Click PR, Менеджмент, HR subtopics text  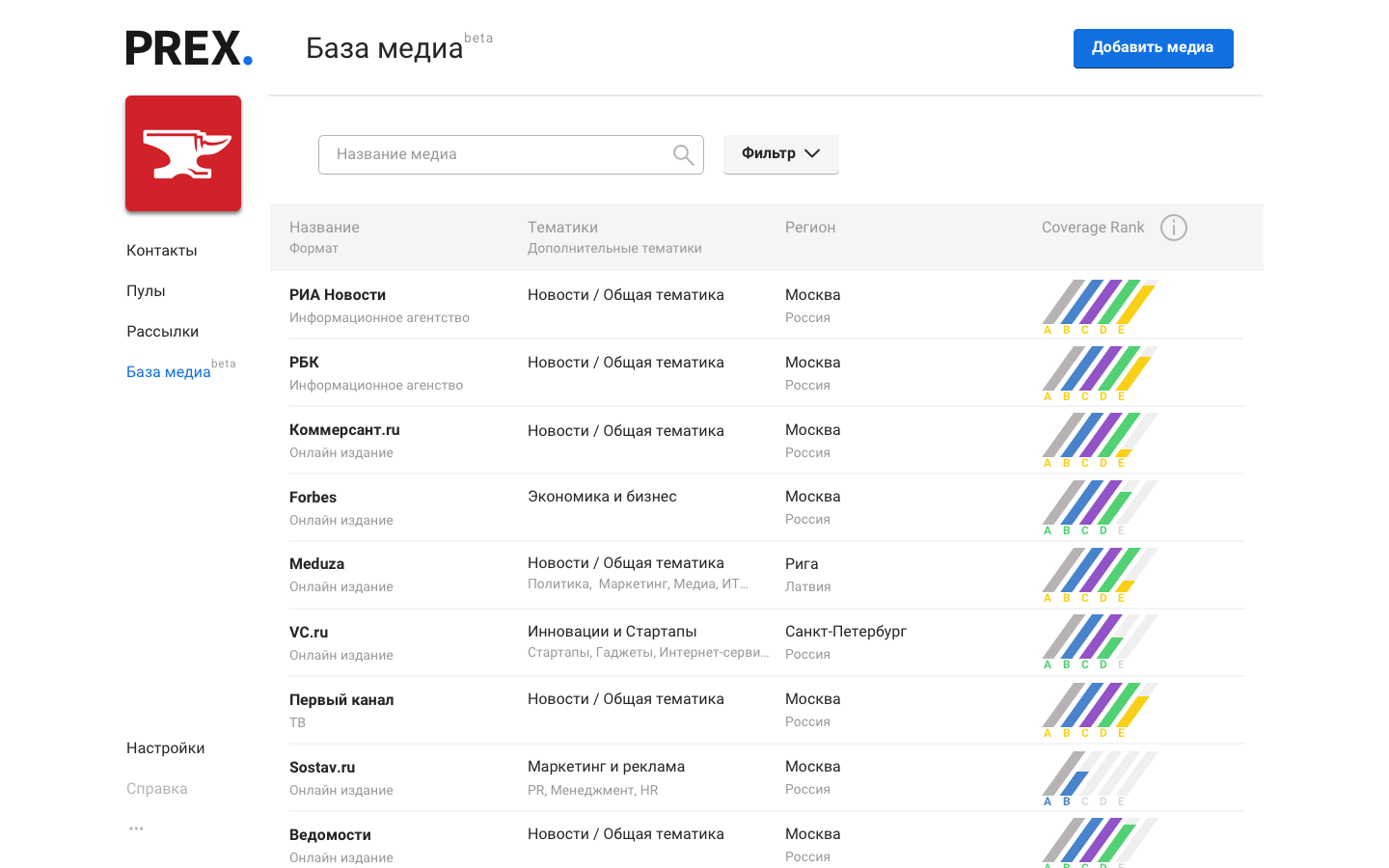pos(593,790)
